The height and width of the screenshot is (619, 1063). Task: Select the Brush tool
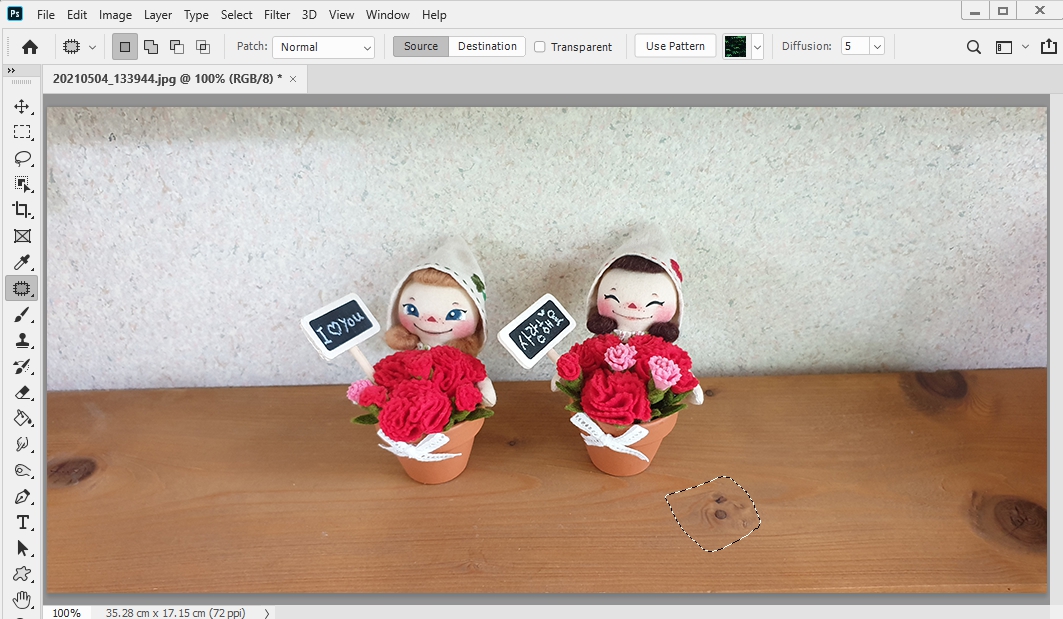[x=22, y=315]
